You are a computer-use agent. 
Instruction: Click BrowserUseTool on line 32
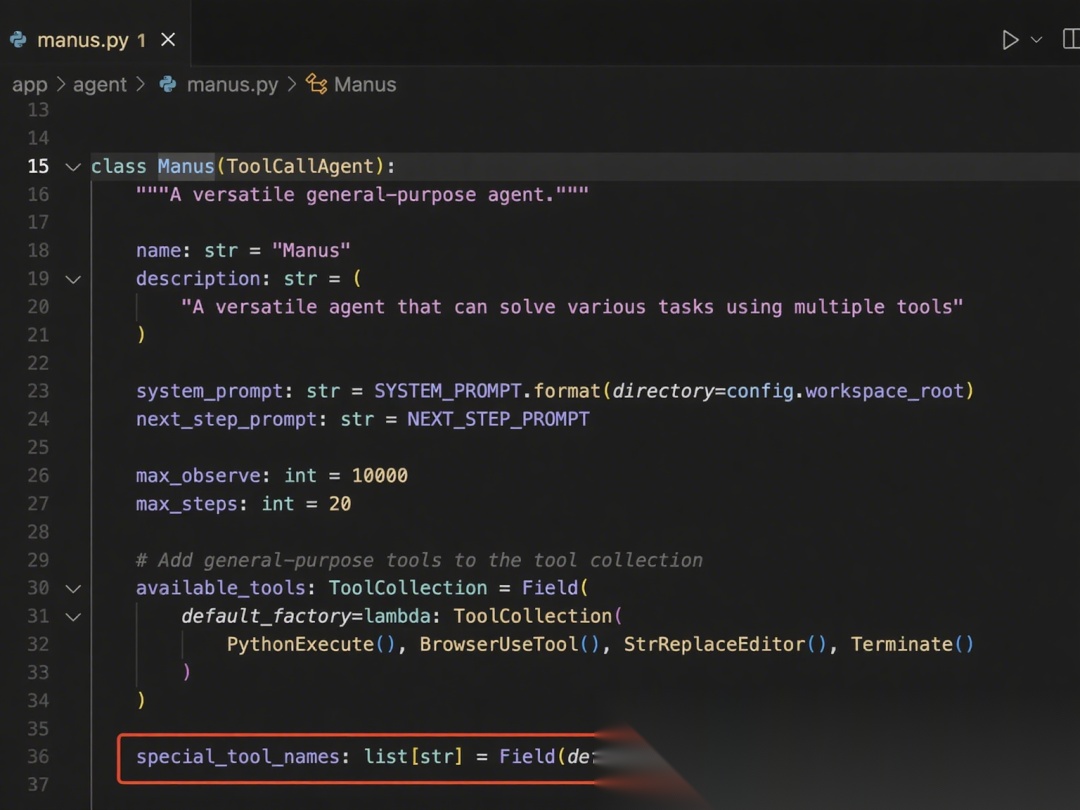[499, 645]
